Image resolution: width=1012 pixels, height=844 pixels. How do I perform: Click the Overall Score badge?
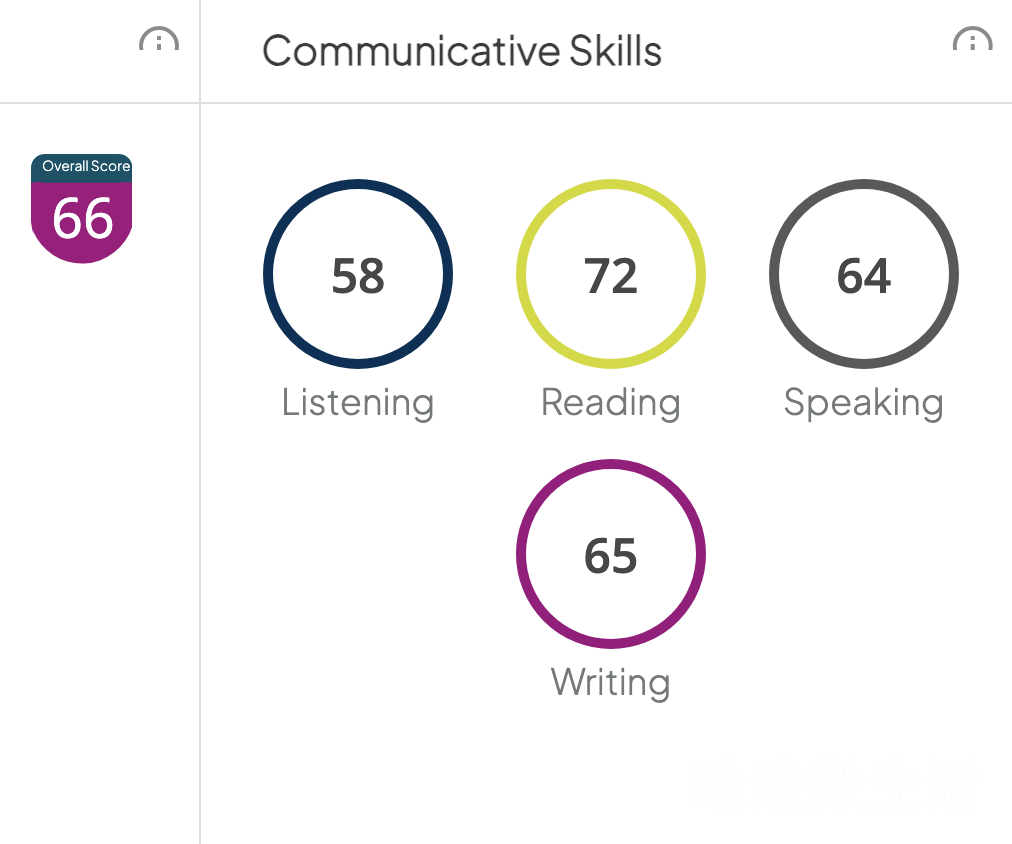pos(82,208)
